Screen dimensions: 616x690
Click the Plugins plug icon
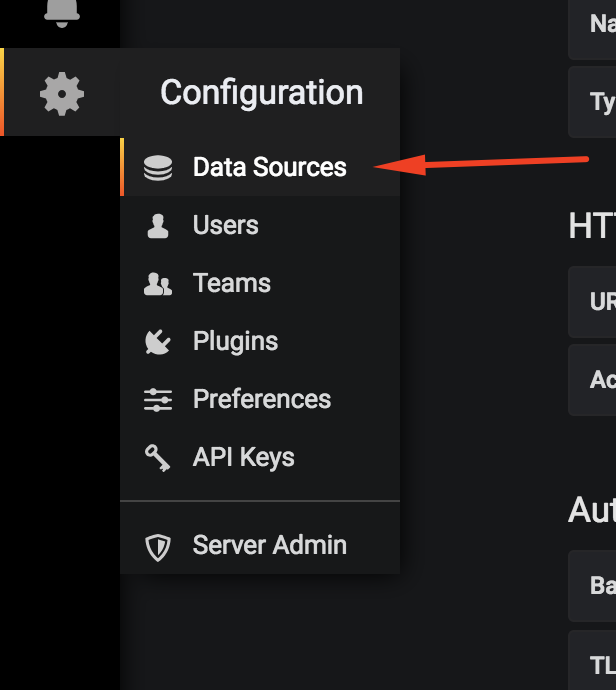[x=157, y=342]
